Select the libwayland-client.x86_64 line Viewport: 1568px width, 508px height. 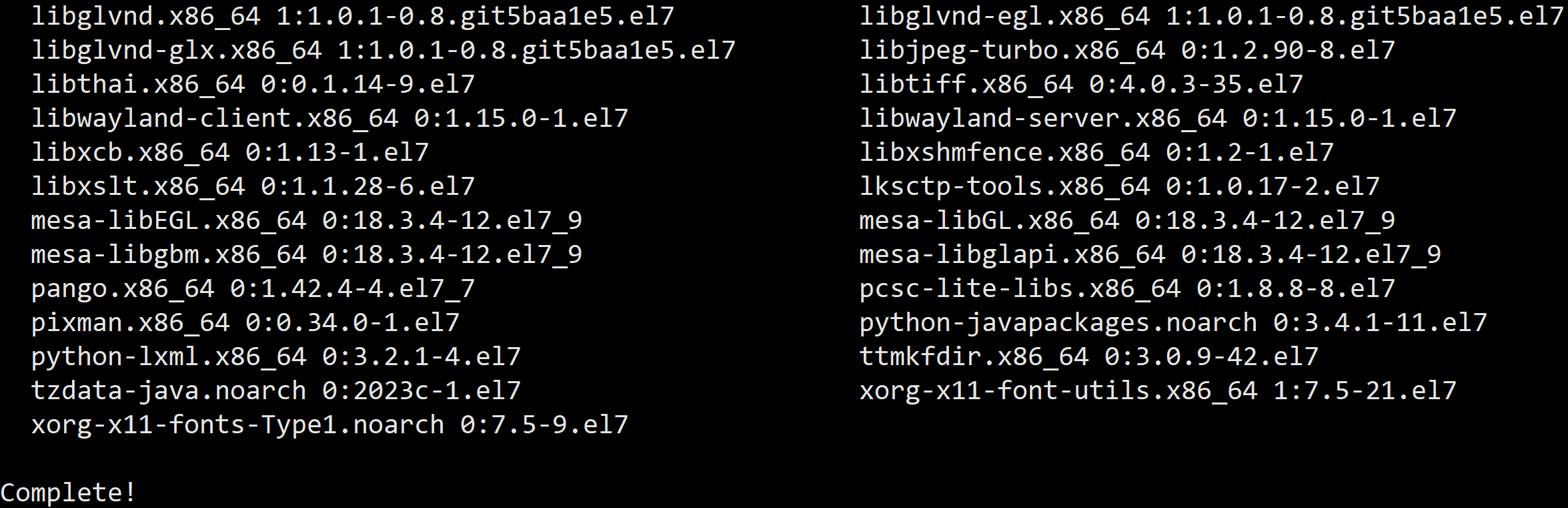point(329,119)
